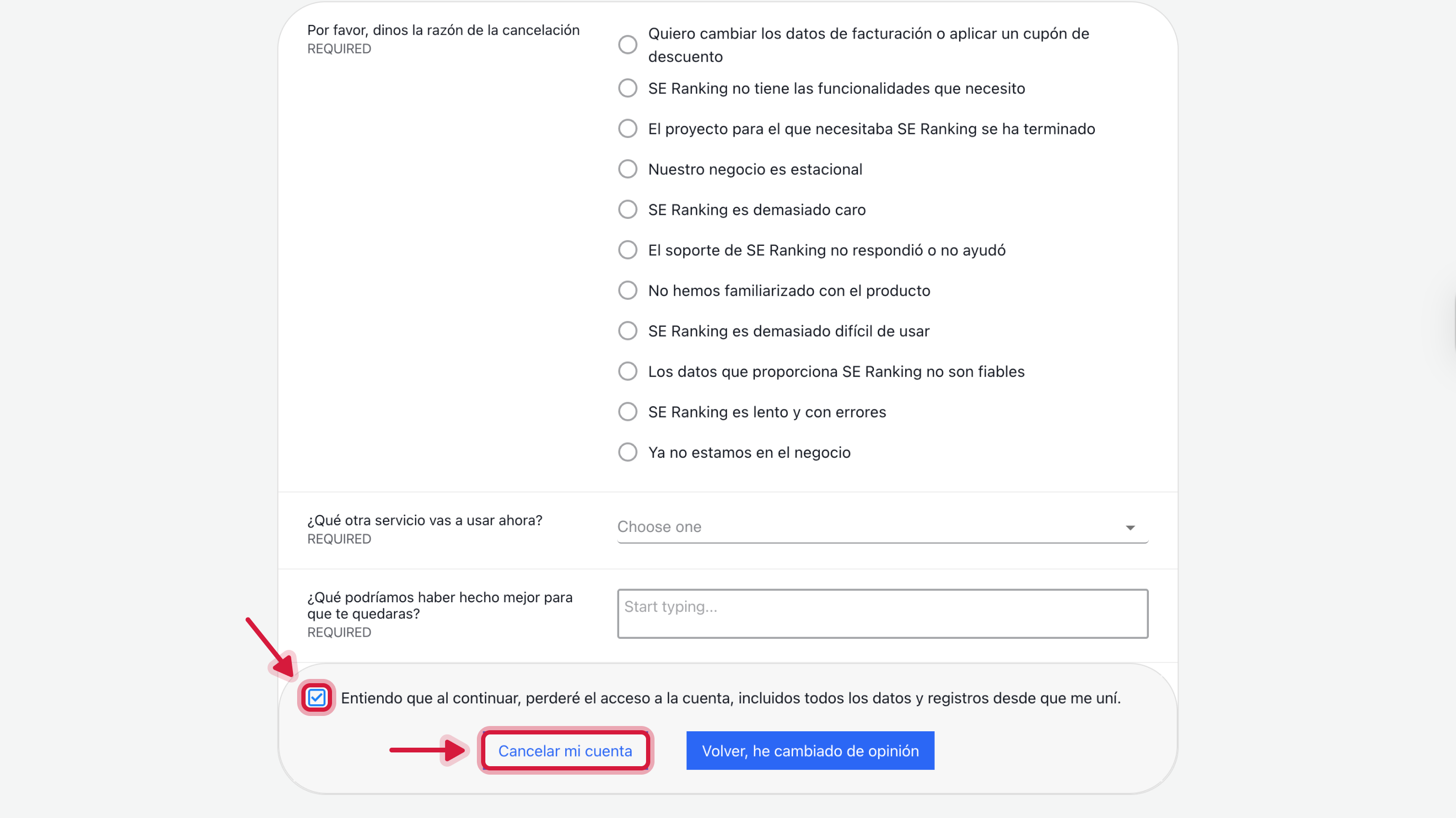
Task: Select 'SE Ranking es demasiado caro'
Action: (628, 210)
